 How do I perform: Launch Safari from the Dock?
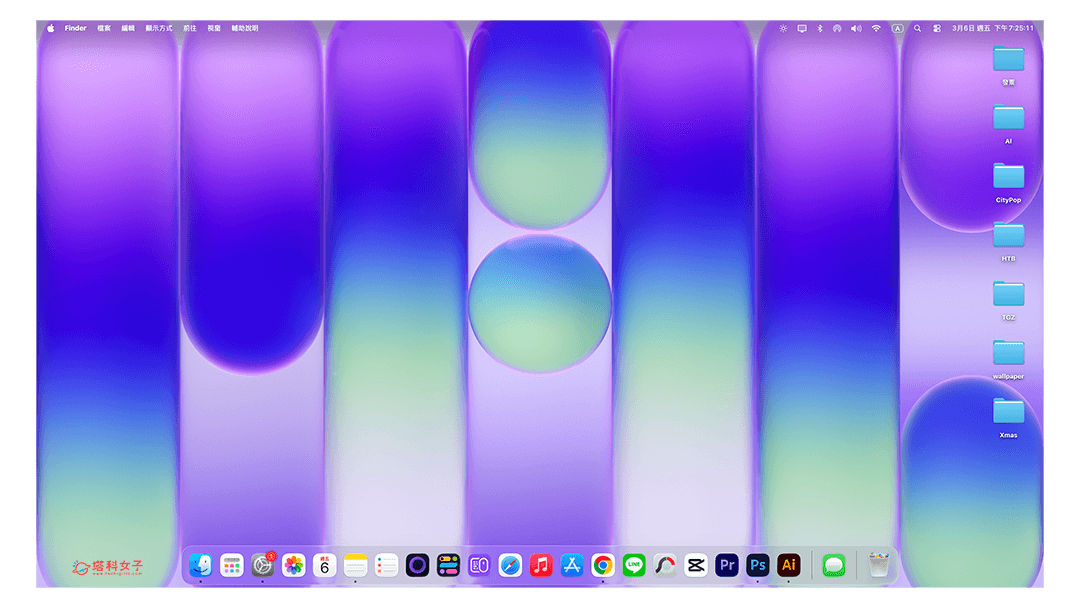(x=510, y=565)
